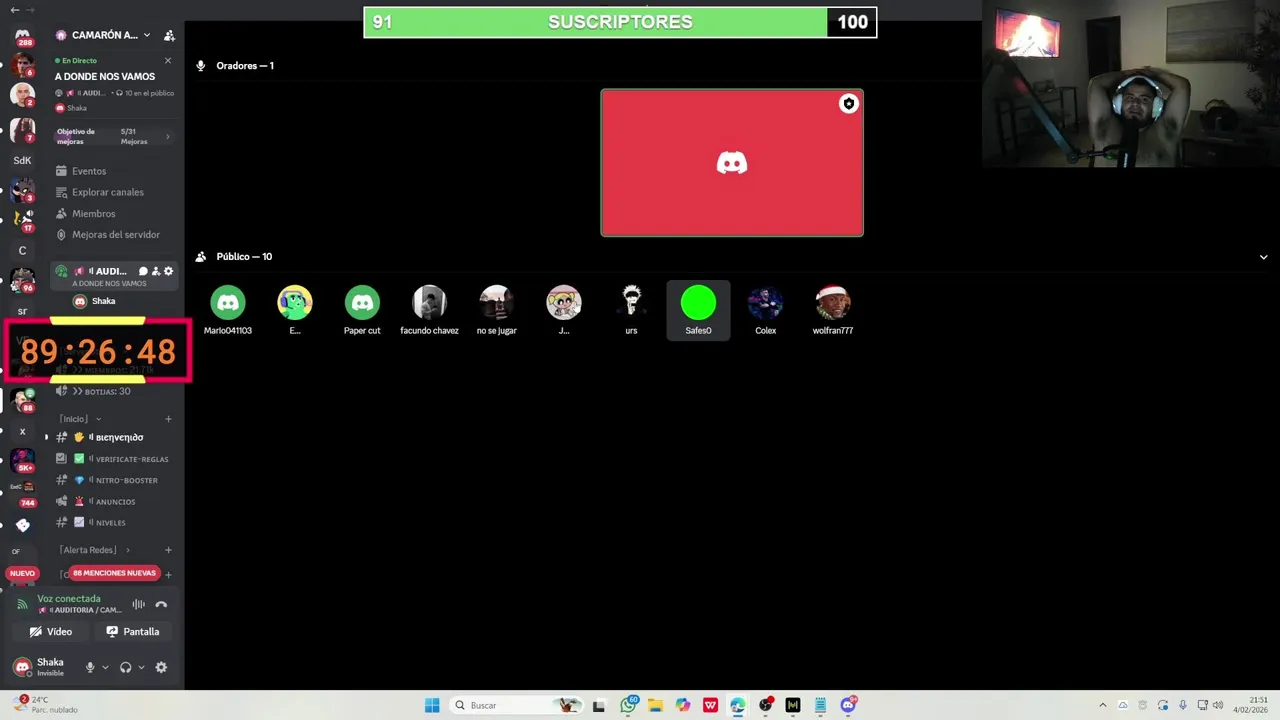This screenshot has height=720, width=1280.
Task: Select audience member Mario041103
Action: [x=228, y=310]
